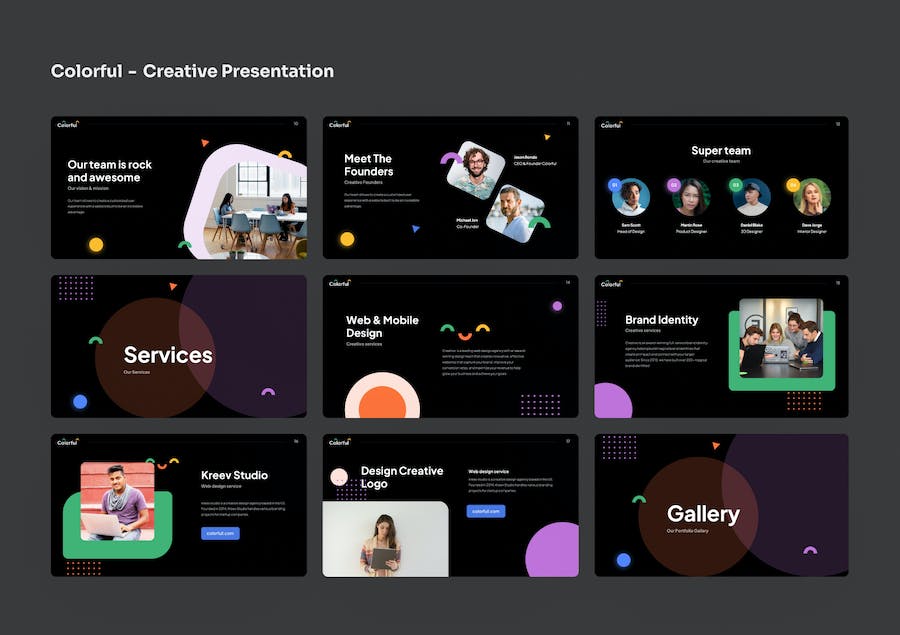Click the Colorful logo on the Super team slide
Viewport: 900px width, 635px height.
click(x=610, y=125)
